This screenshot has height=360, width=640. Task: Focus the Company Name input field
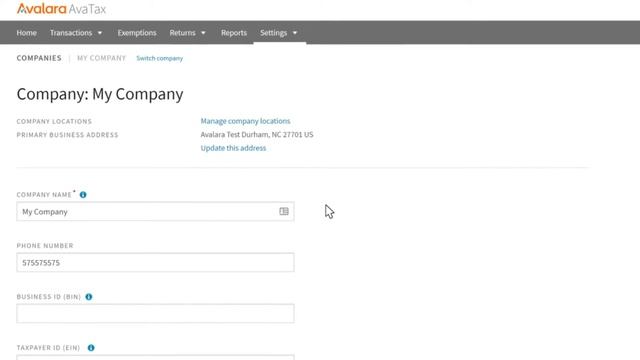click(x=155, y=211)
